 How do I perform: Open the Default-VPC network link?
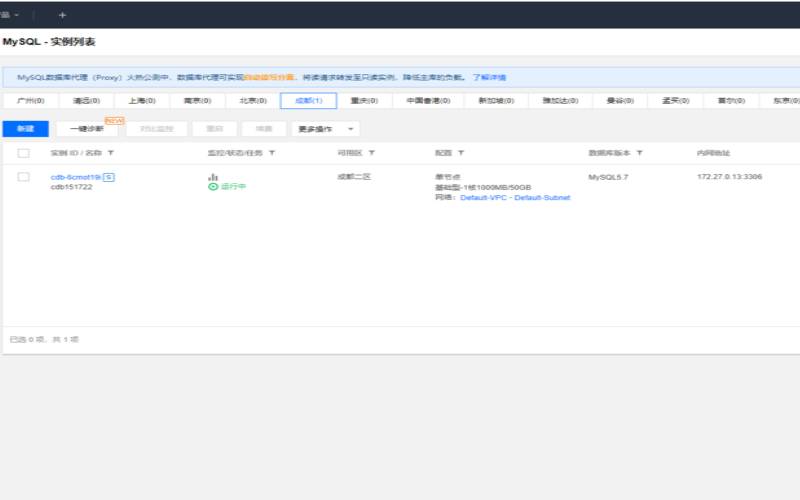[483, 197]
